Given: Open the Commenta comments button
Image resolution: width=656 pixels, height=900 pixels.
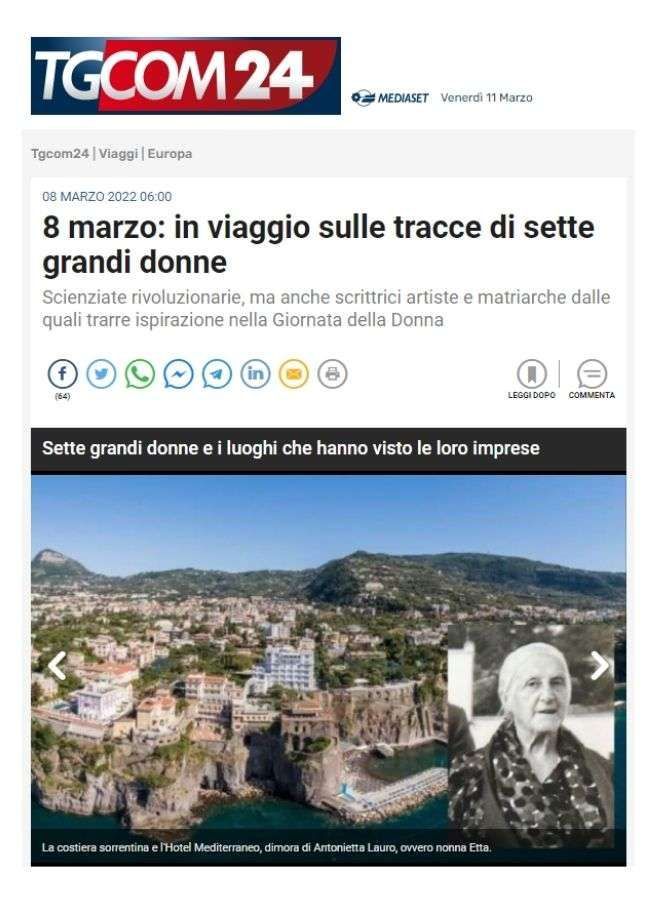Looking at the screenshot, I should tap(592, 379).
